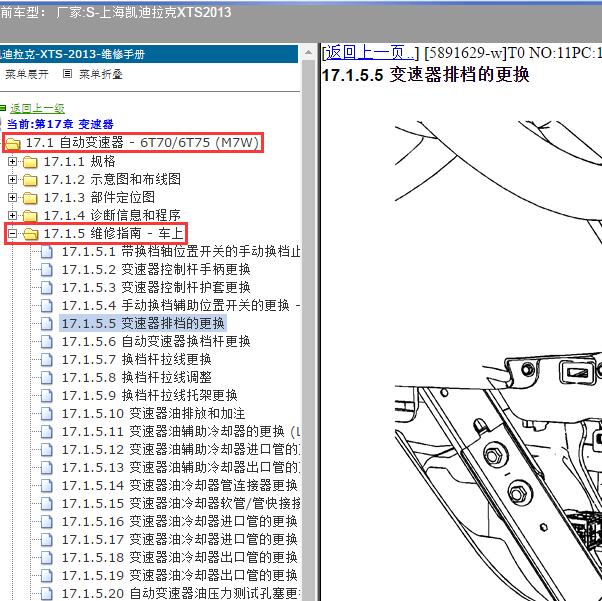Screen dimensions: 602x601
Task: Open 17.1.5.3 变速器控制杆护套更换
Action: (x=156, y=287)
